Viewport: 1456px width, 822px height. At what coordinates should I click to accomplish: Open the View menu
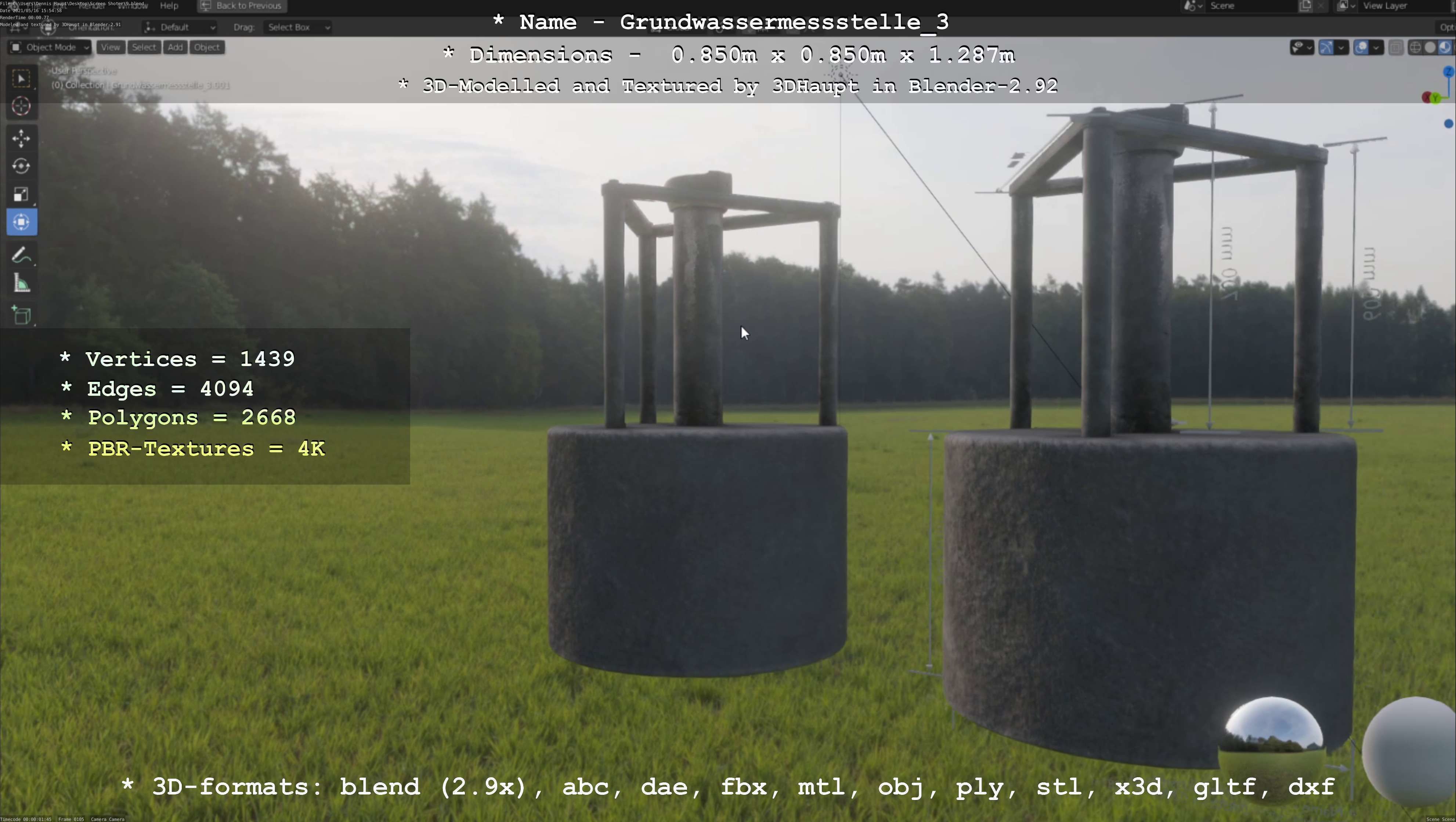[x=111, y=47]
